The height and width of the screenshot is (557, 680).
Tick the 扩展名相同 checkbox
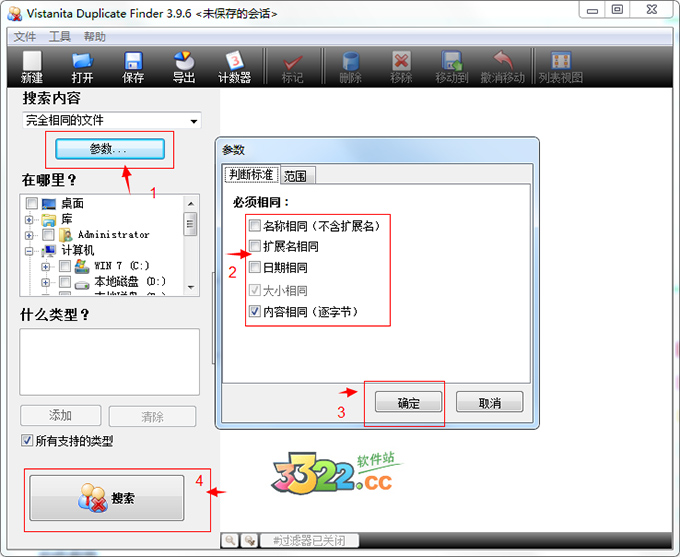(255, 246)
